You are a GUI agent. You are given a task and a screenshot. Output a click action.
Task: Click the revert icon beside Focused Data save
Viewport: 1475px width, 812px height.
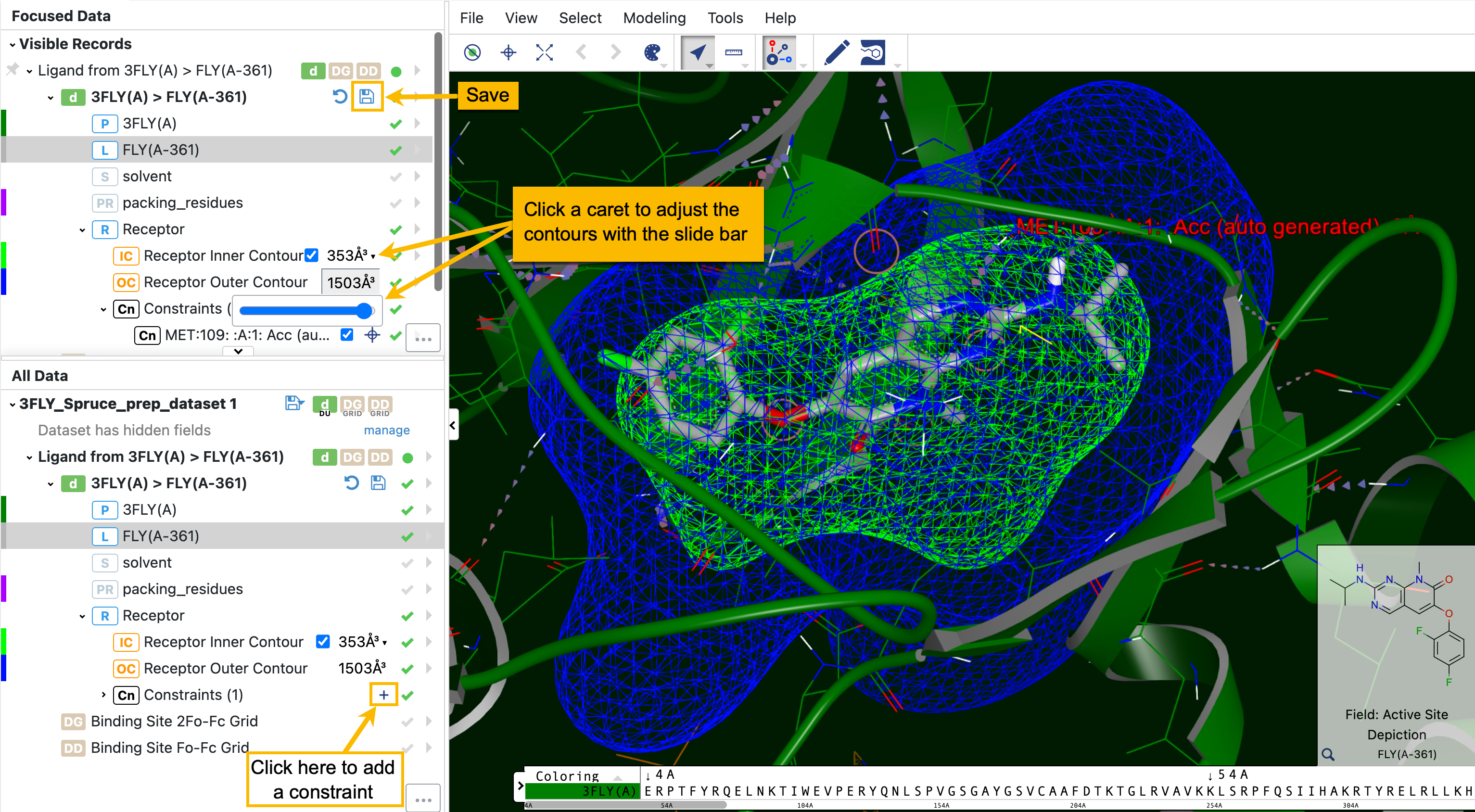click(340, 97)
